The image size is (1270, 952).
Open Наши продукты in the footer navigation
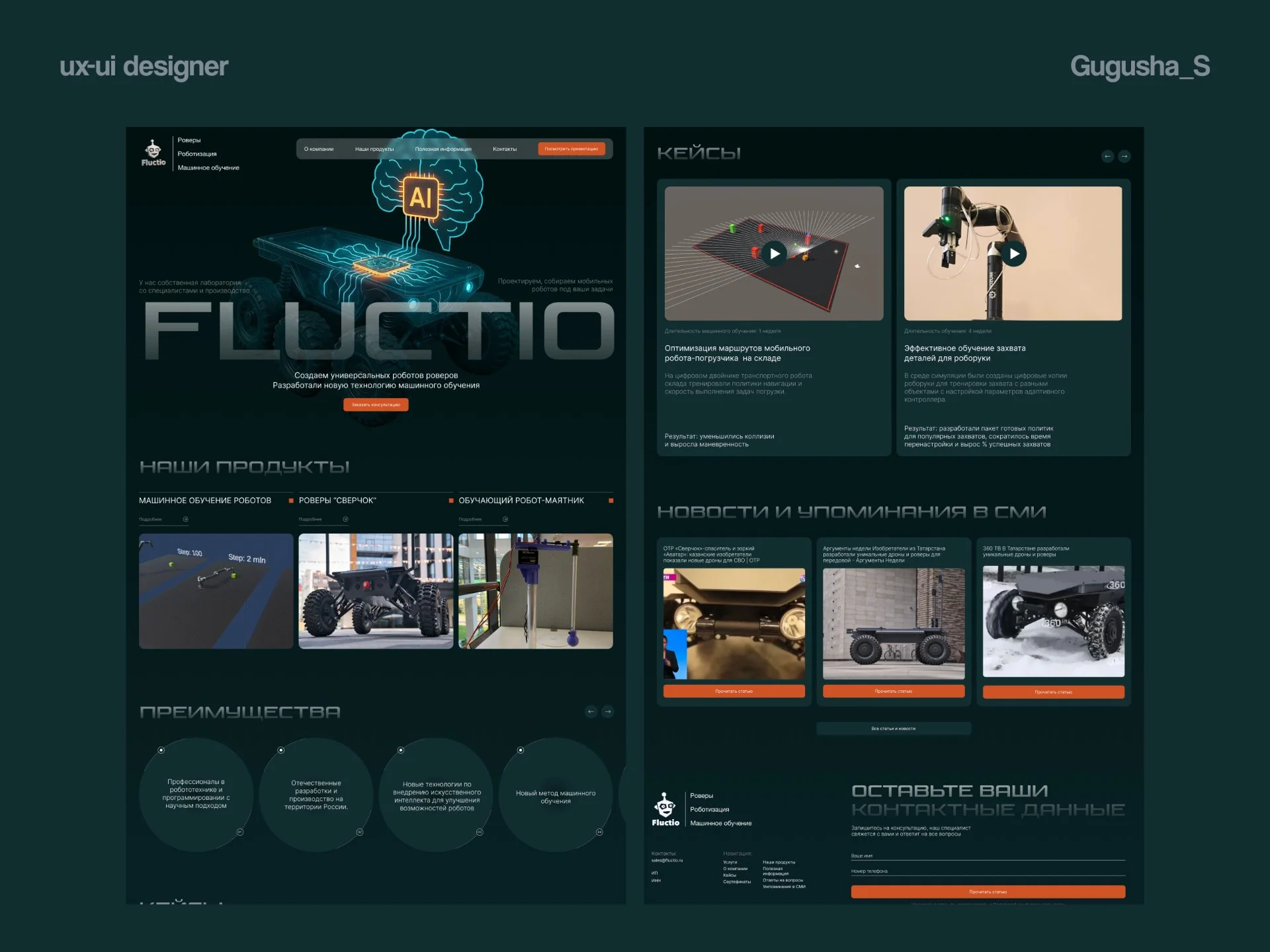point(779,862)
